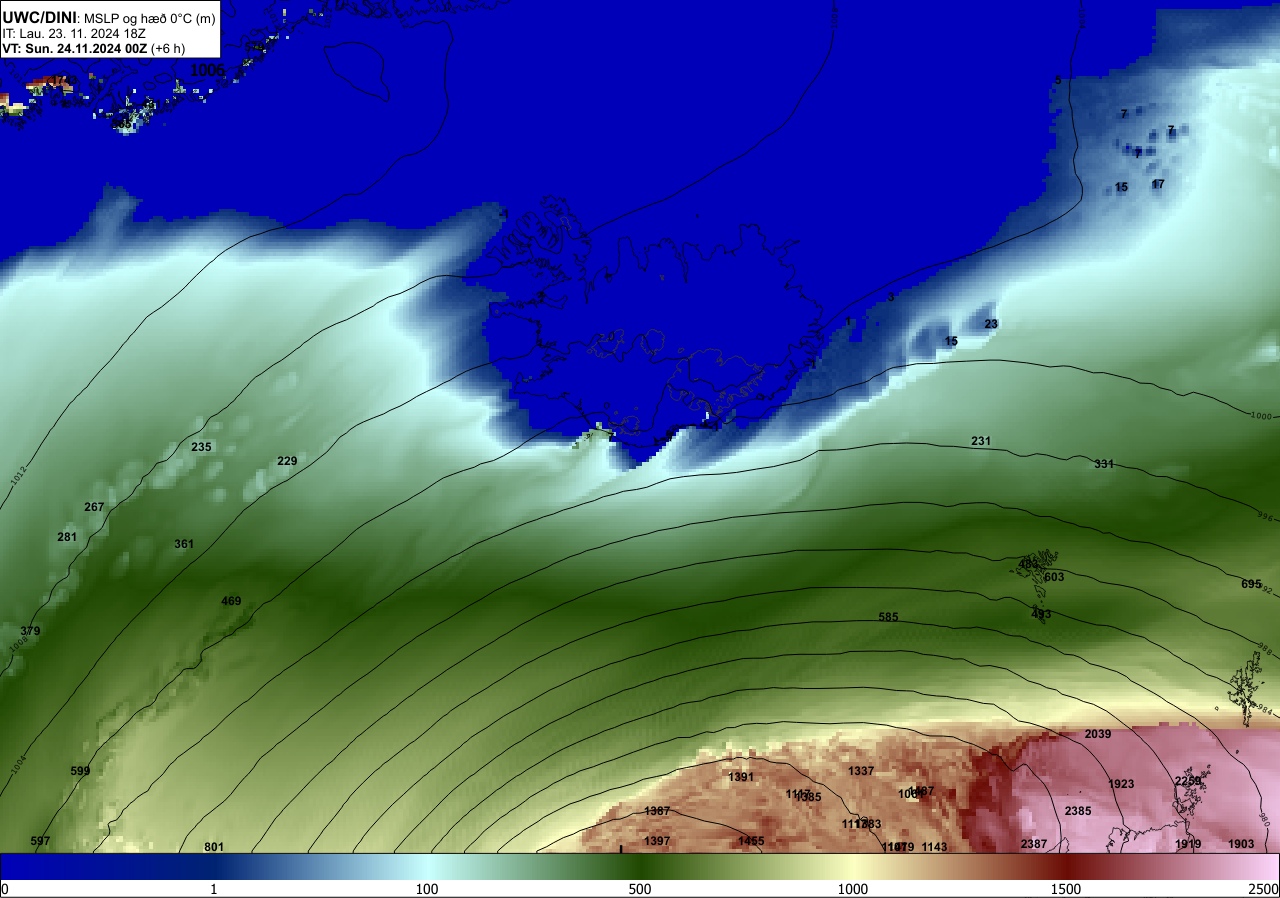
Task: Click the 1 tick on the color scale
Action: (213, 889)
